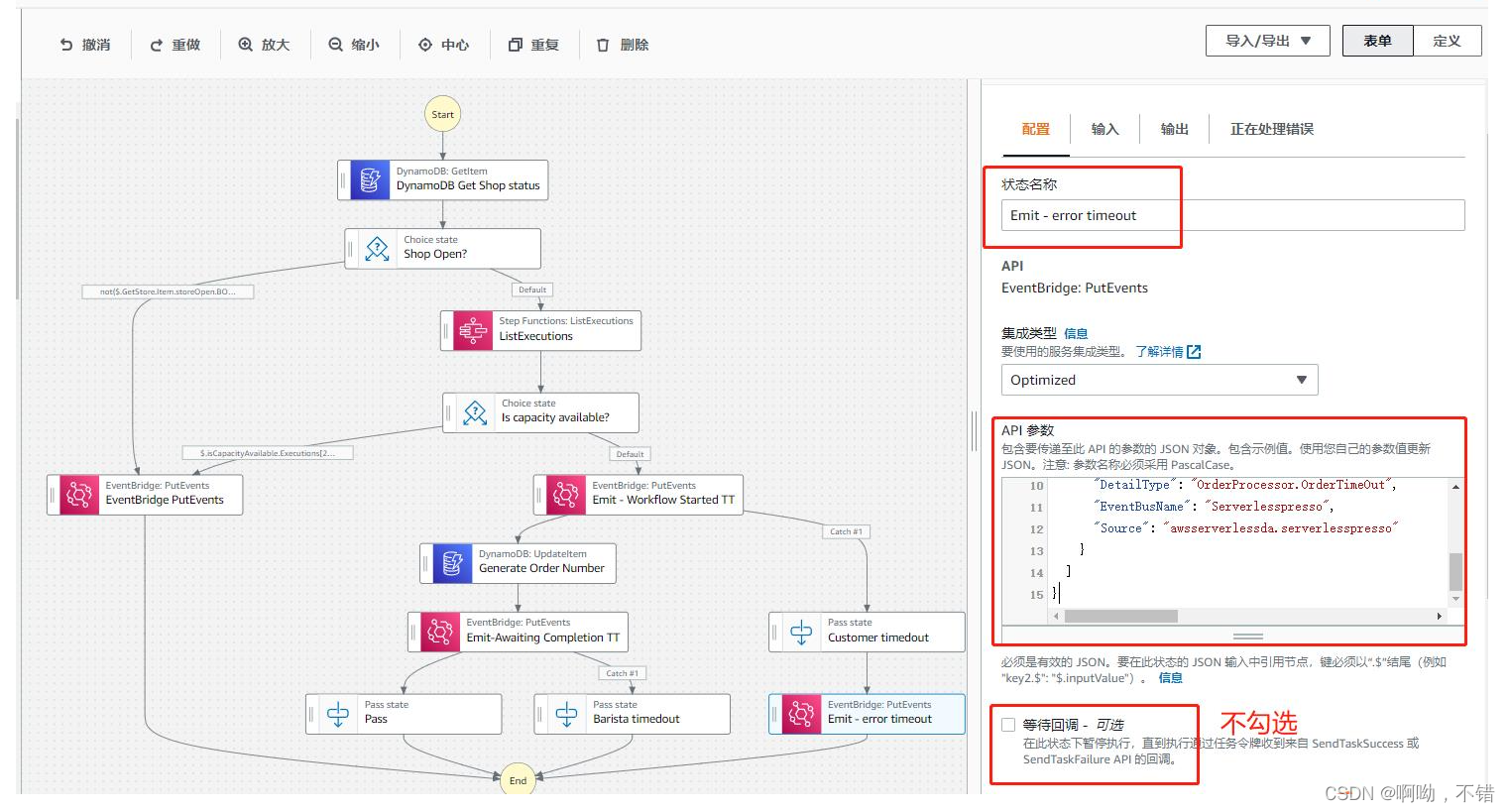Viewport: 1510px width, 812px height.
Task: Click the scroll-right arrow of JSON editor
Action: point(1439,617)
